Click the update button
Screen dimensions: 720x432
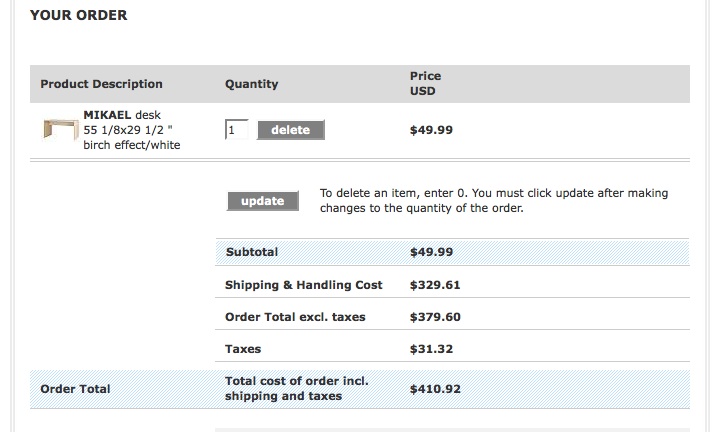pos(263,201)
